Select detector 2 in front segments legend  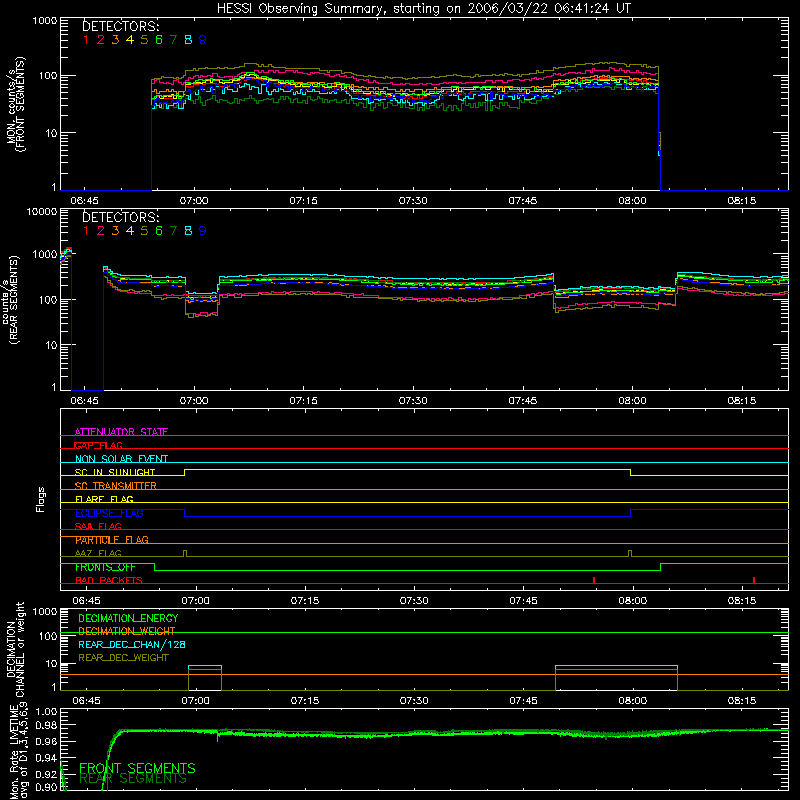[x=101, y=39]
